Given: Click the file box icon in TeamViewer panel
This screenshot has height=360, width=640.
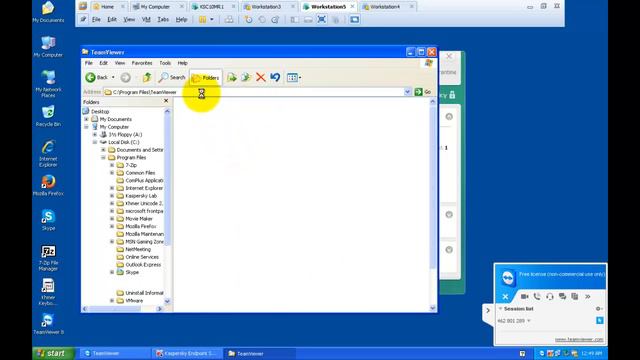Looking at the screenshot, I should [575, 296].
